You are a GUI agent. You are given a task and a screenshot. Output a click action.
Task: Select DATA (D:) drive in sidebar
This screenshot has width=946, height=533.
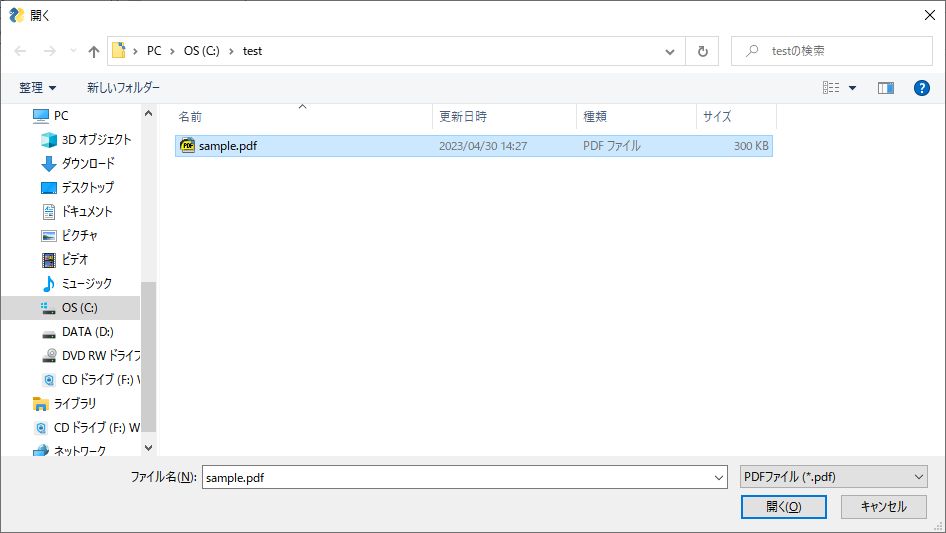(x=77, y=332)
